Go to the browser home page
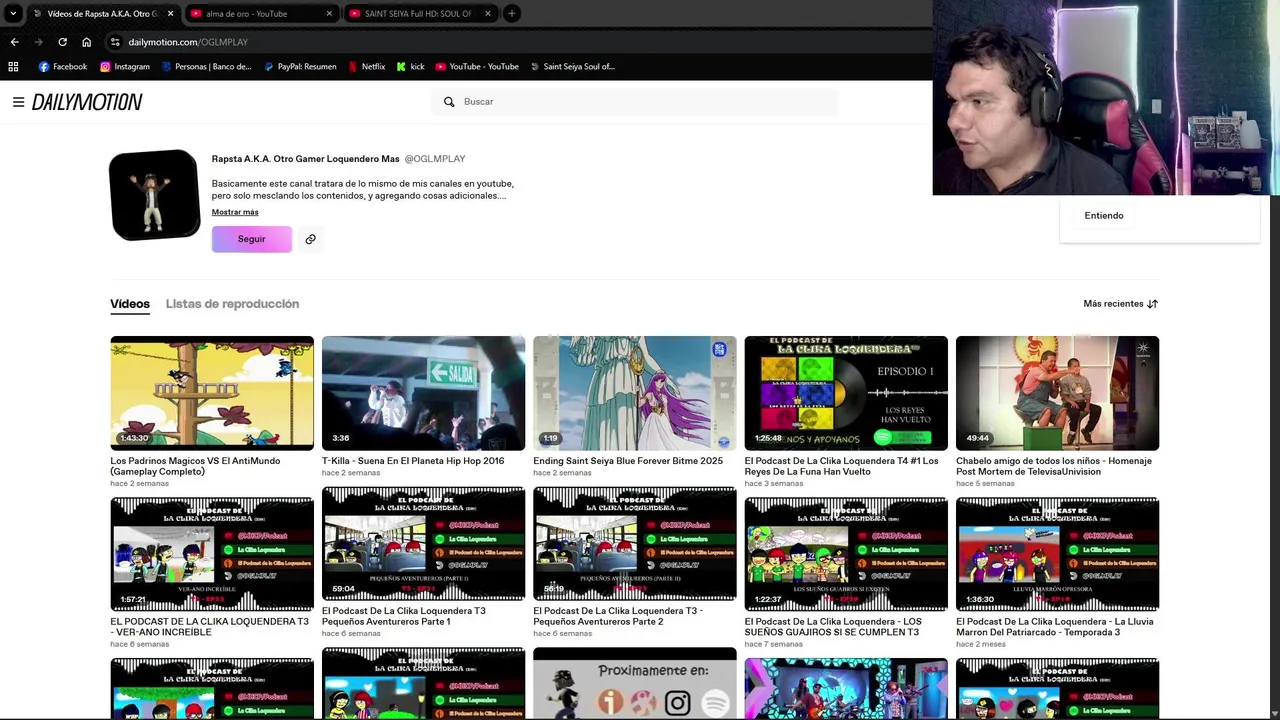The height and width of the screenshot is (720, 1280). 86,42
